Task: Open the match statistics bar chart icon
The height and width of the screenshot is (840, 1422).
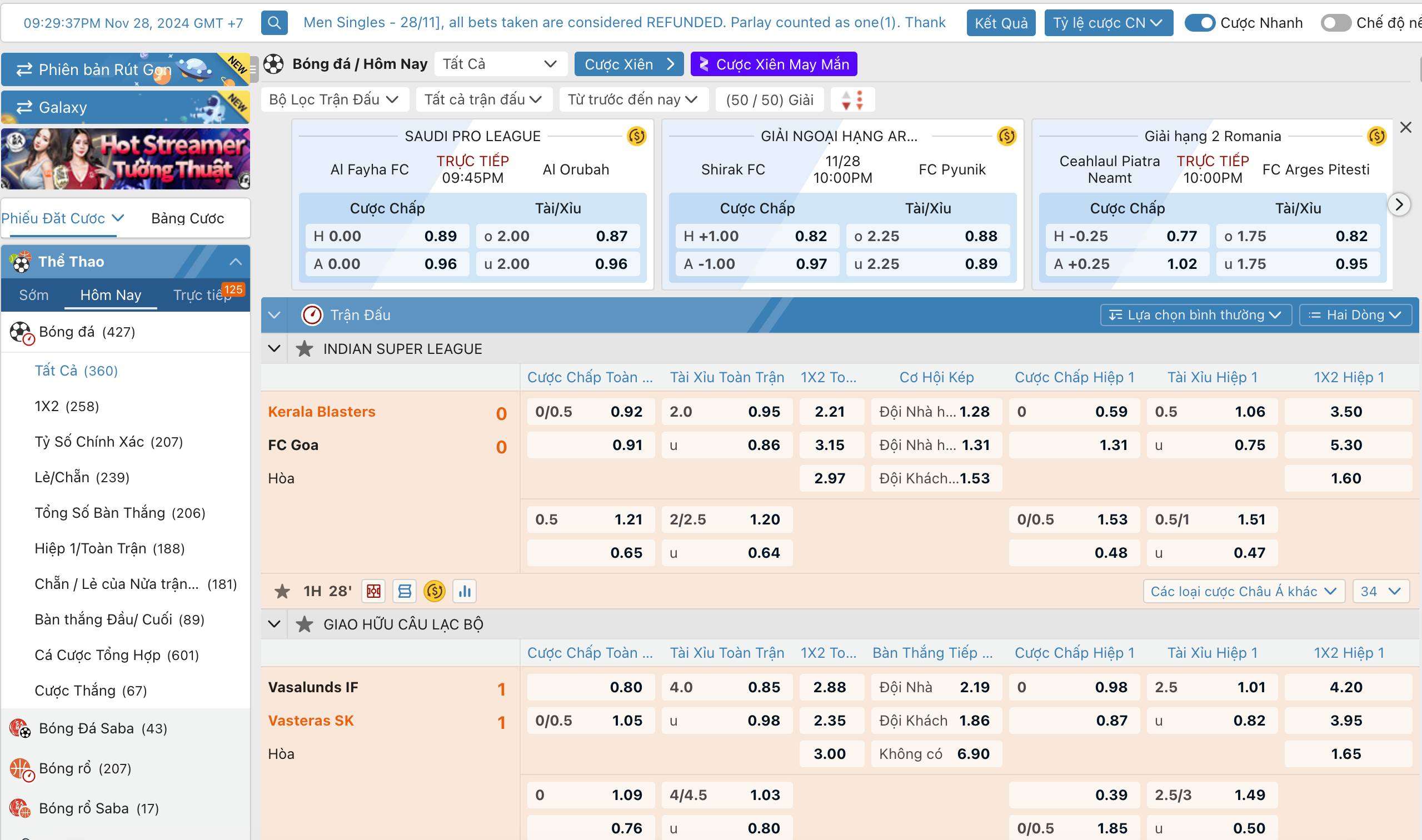Action: pos(465,592)
